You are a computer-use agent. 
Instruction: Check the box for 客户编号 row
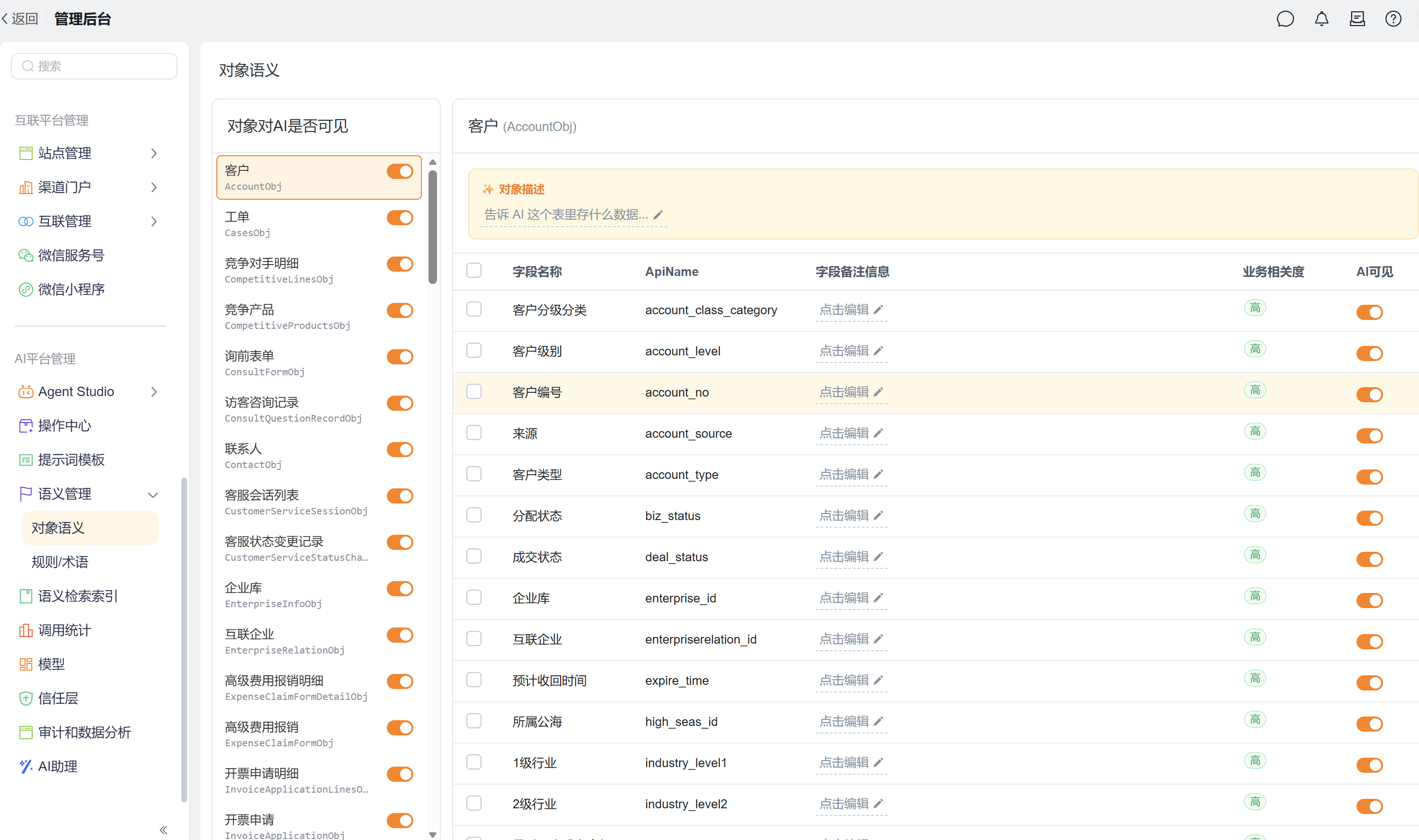tap(474, 392)
